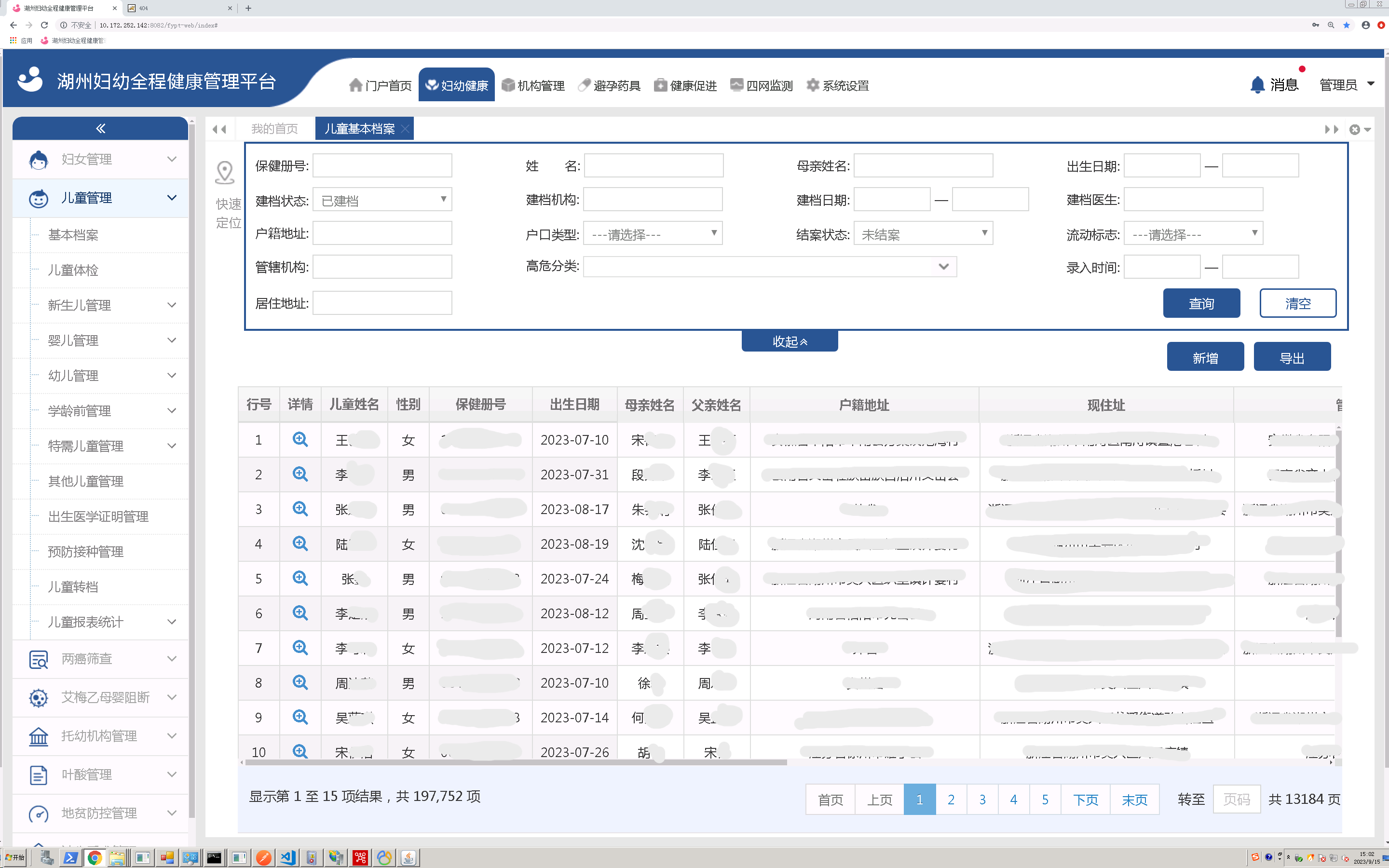
Task: Open 出生医学证明管理 in the sidebar
Action: pyautogui.click(x=98, y=516)
